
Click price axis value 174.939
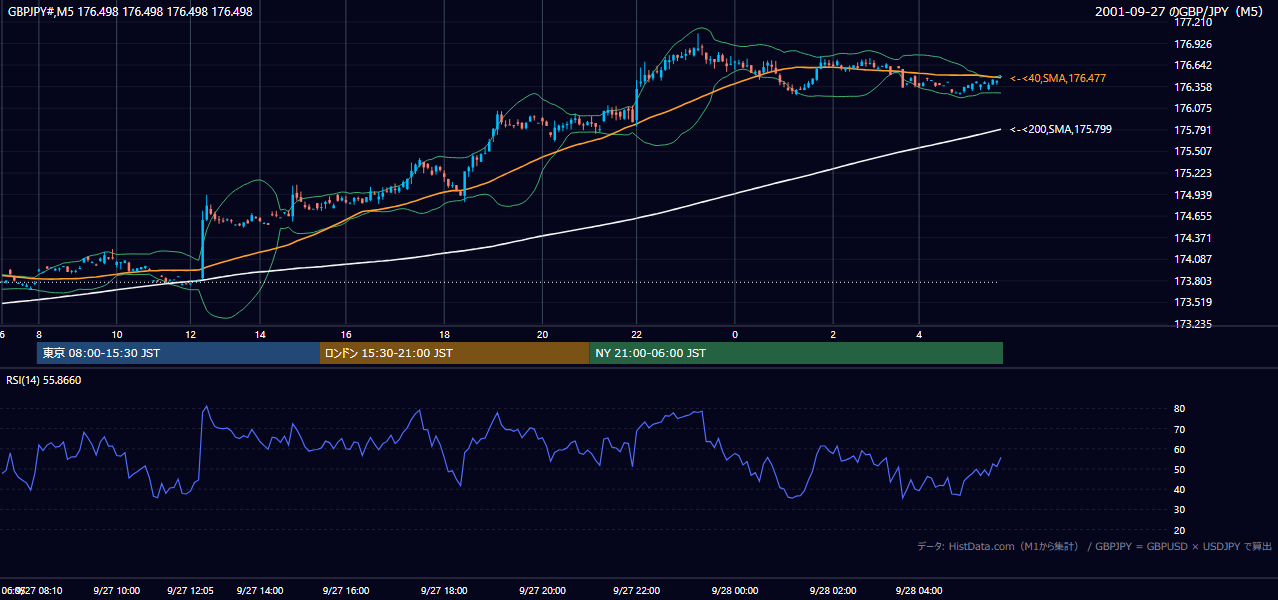[1193, 195]
